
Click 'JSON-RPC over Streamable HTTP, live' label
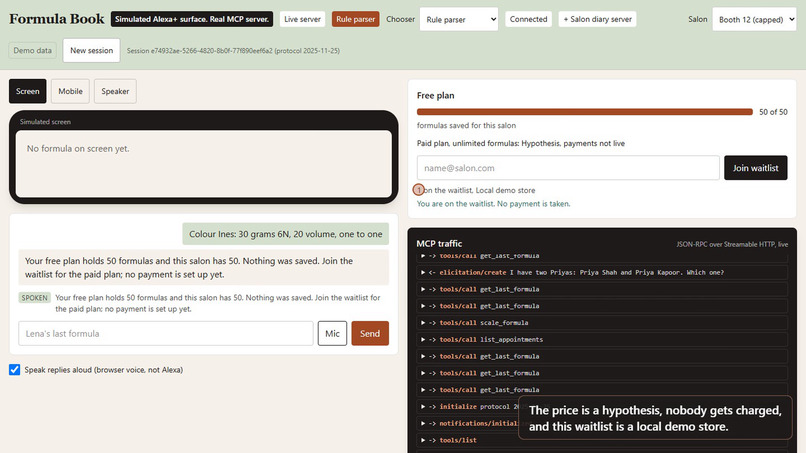[x=732, y=244]
